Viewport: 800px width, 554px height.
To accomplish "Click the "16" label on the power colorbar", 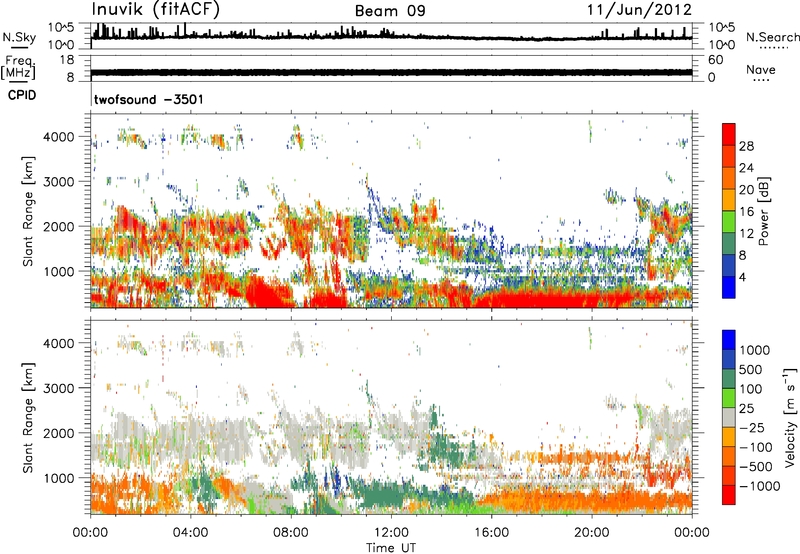I will 746,212.
